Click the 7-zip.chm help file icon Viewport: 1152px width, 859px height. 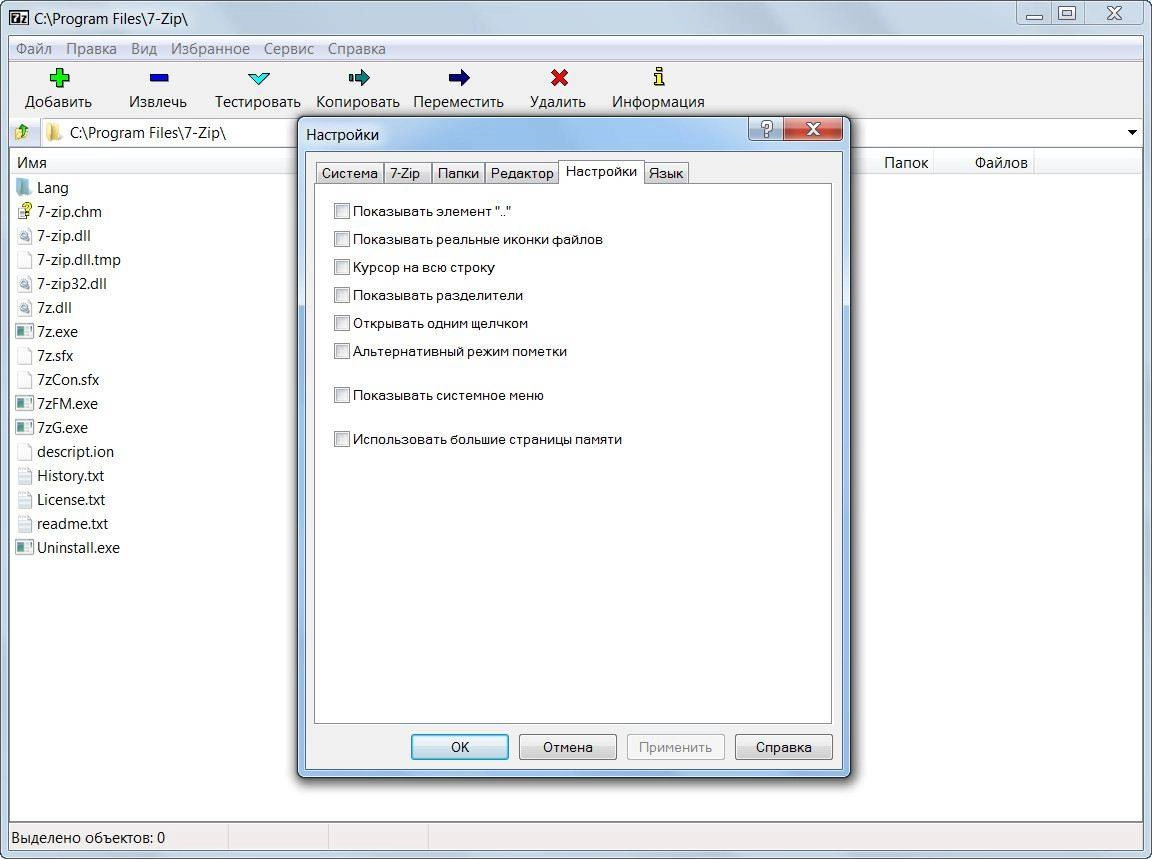24,212
